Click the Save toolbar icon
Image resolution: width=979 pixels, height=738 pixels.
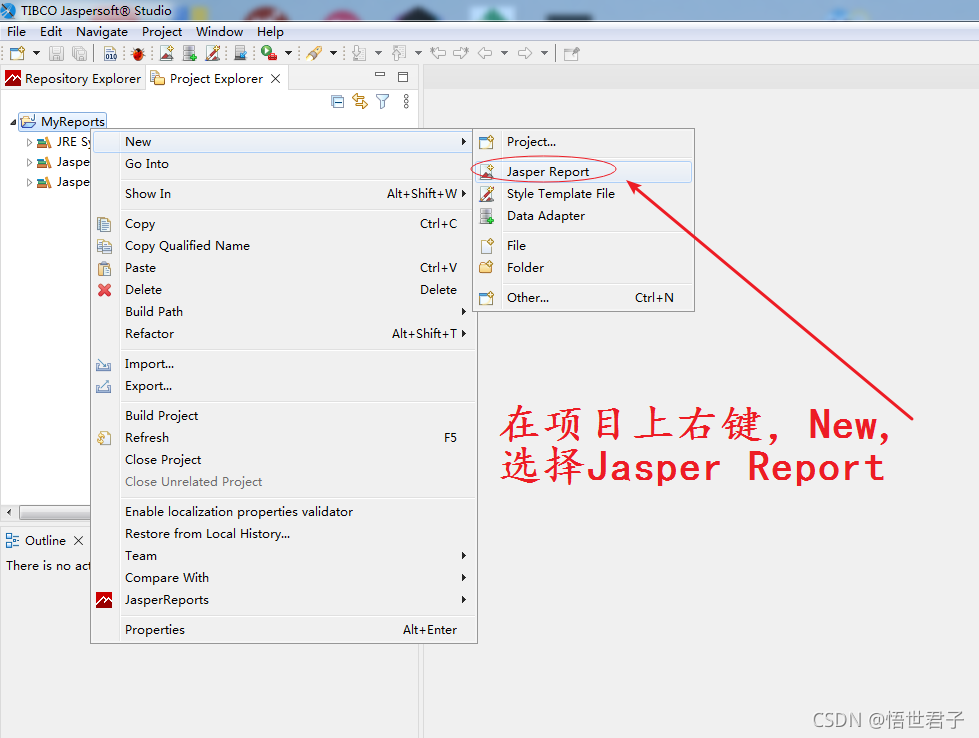(56, 54)
